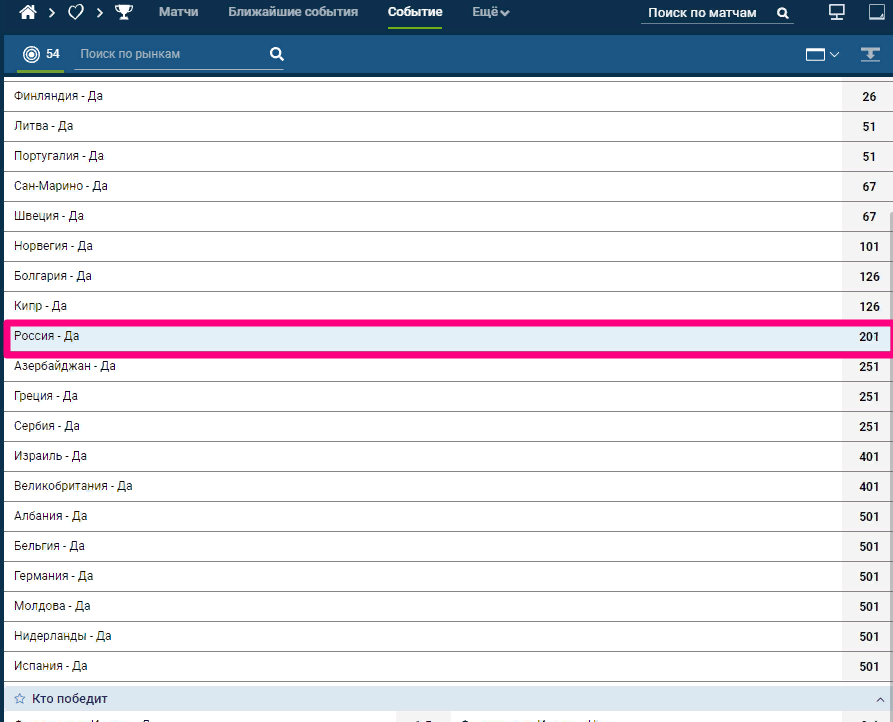893x722 pixels.
Task: Click the Болгария - Да label
Action: coord(52,276)
